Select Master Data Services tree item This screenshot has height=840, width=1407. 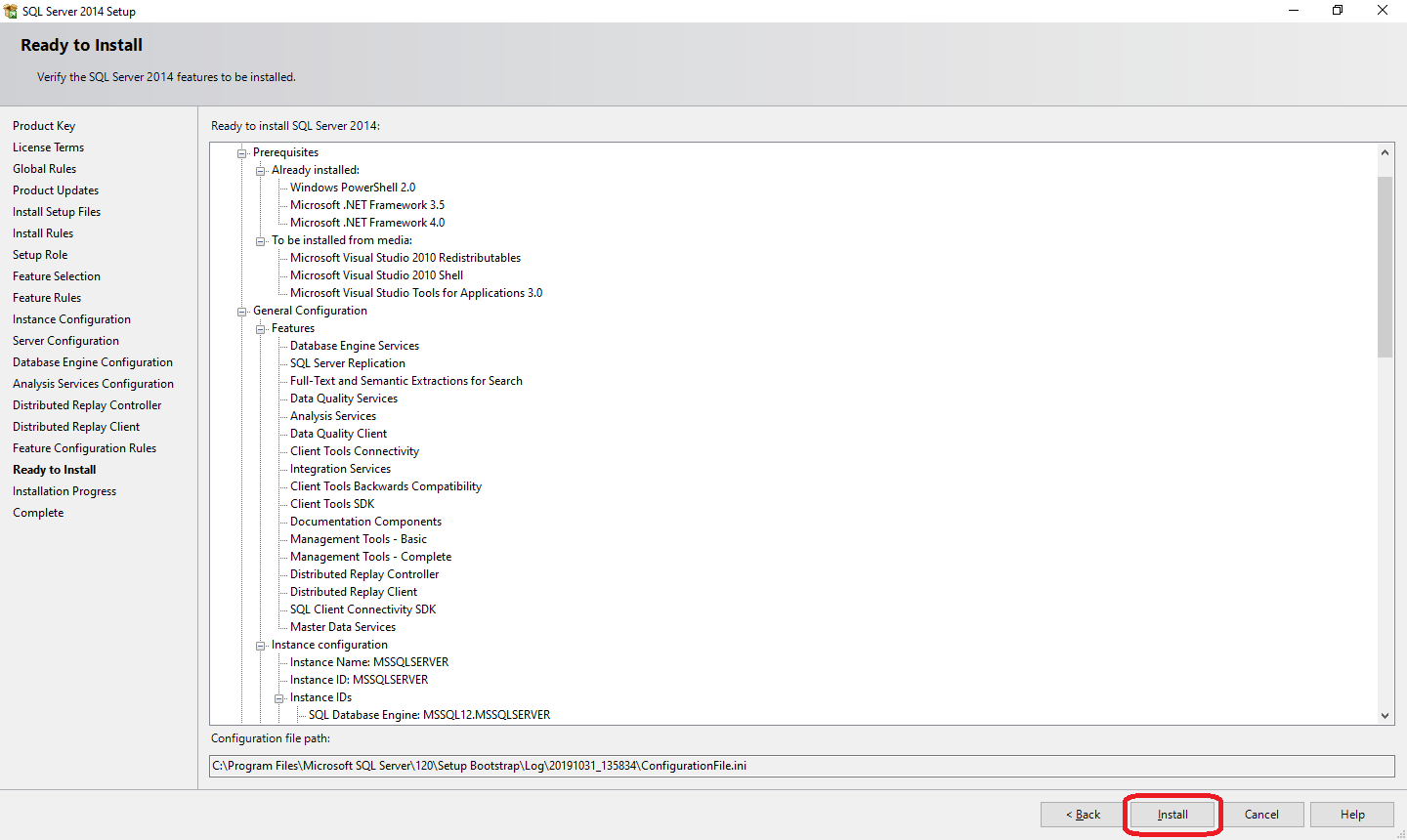click(343, 627)
